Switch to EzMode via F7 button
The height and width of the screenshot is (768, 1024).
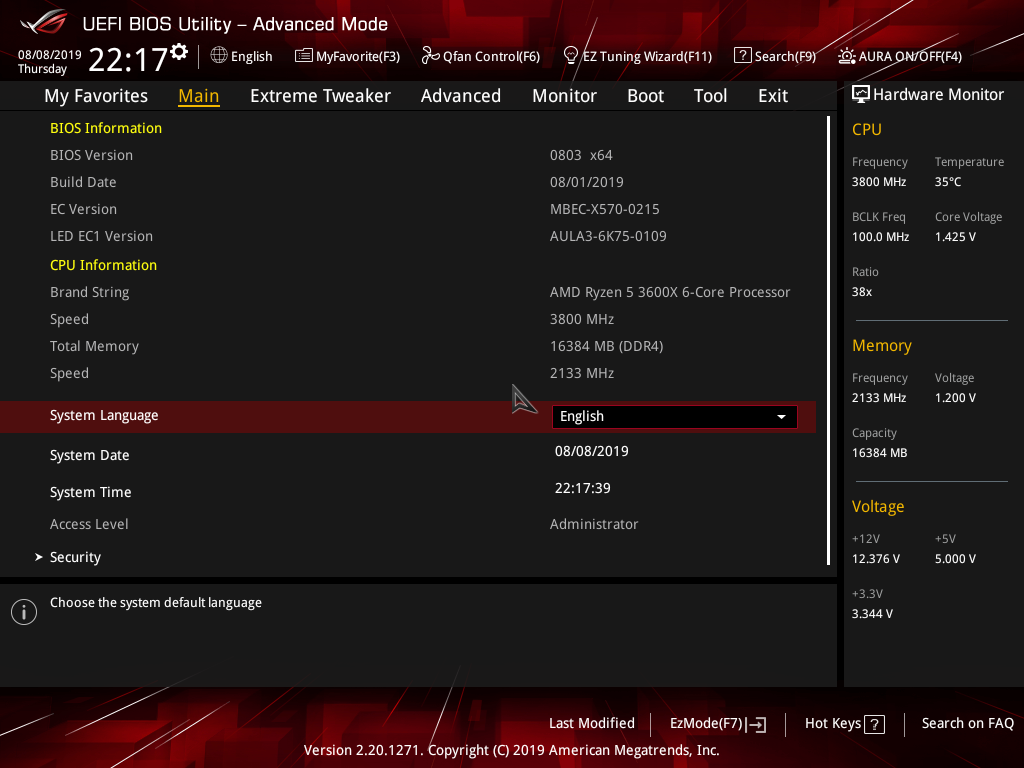pyautogui.click(x=717, y=723)
